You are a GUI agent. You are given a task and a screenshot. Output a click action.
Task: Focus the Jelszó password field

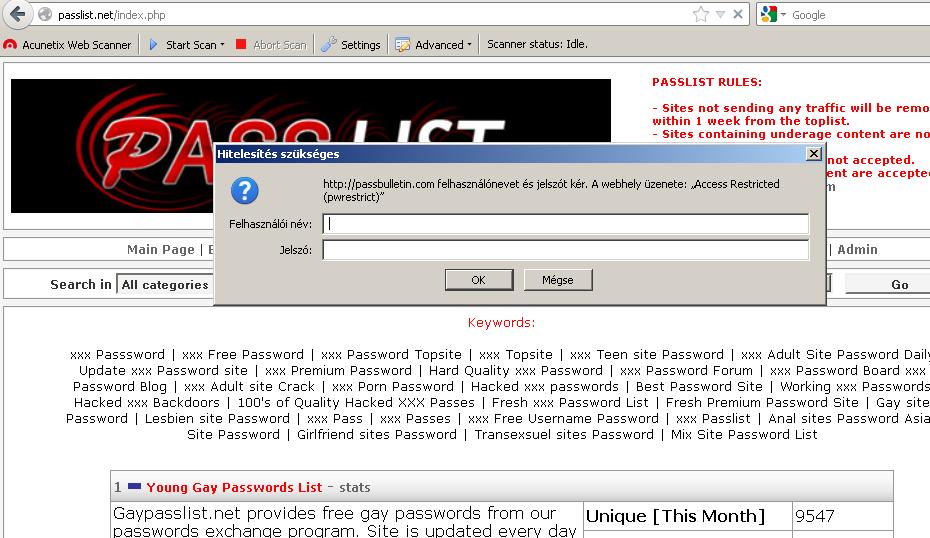(x=565, y=250)
